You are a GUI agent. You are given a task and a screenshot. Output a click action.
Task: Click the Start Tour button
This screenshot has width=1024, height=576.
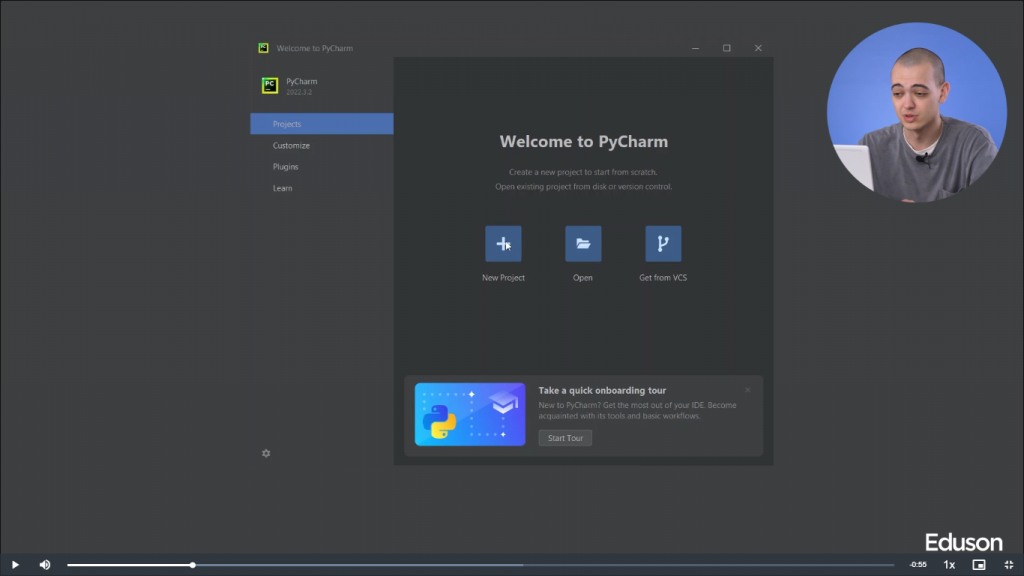[565, 438]
